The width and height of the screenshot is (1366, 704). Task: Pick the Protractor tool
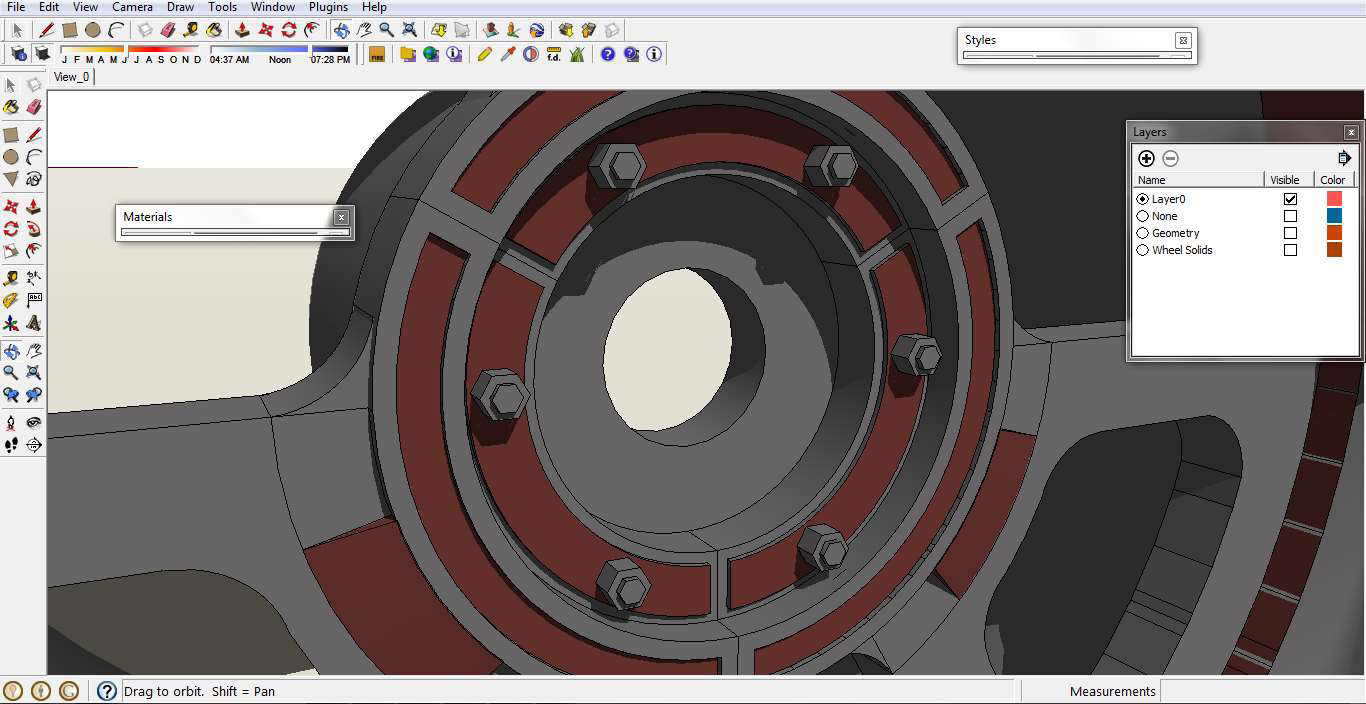click(11, 300)
